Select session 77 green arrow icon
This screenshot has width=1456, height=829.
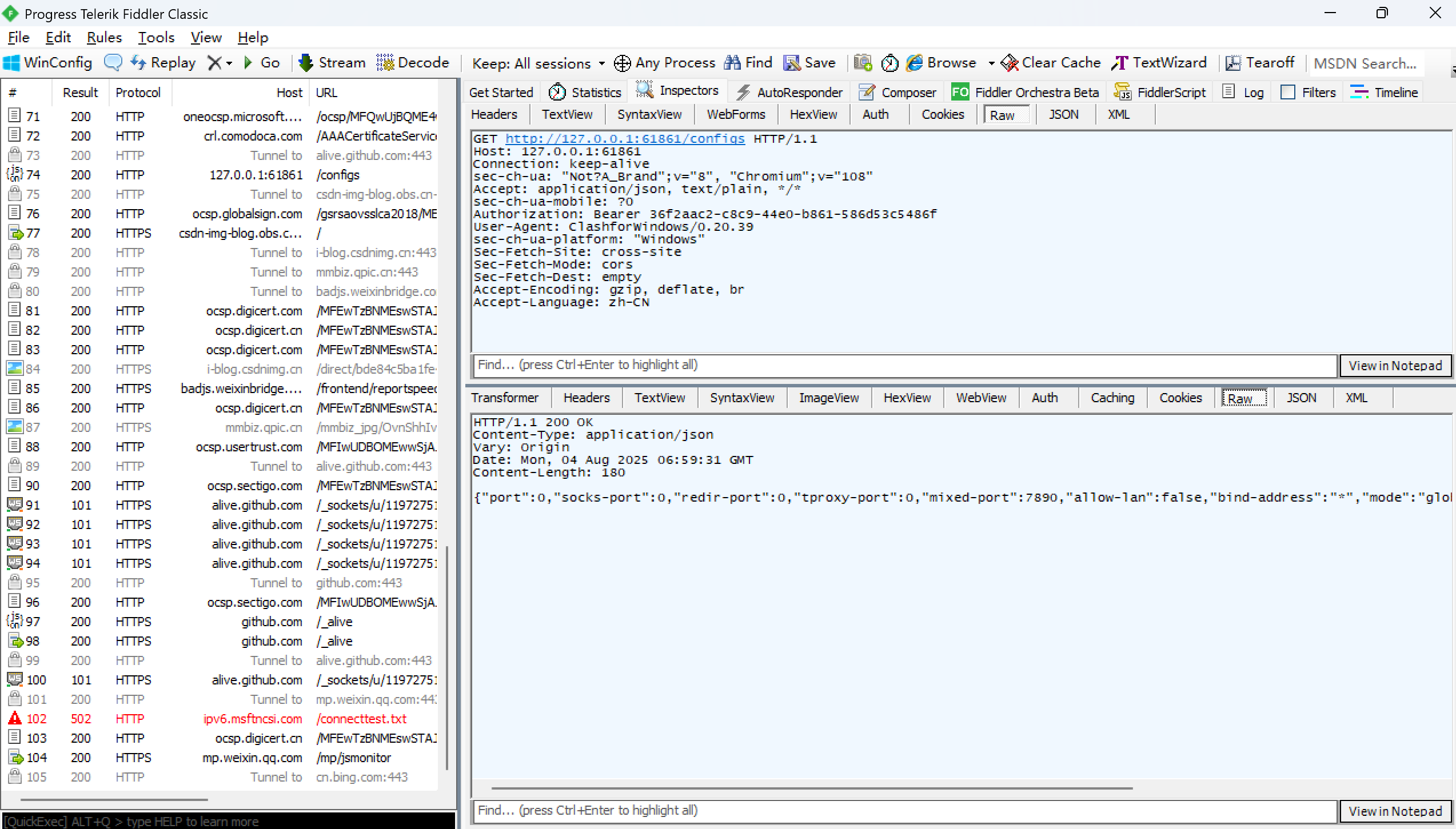pos(15,233)
